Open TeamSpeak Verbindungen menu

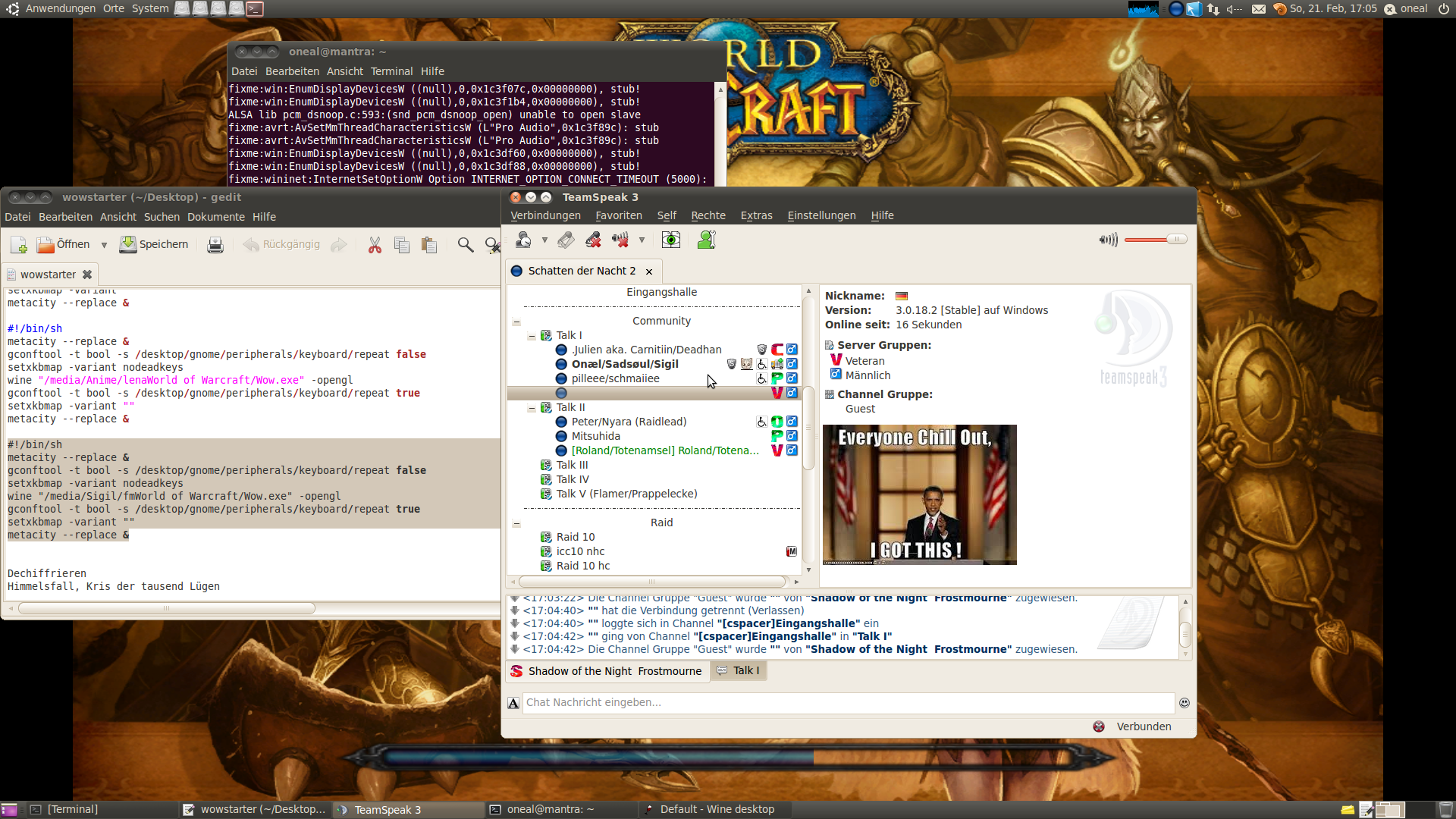click(x=545, y=215)
